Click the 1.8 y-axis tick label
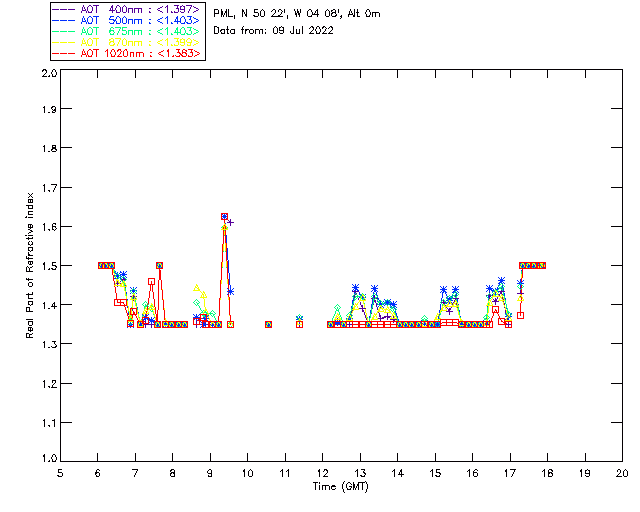This screenshot has height=512, width=640. (x=49, y=148)
